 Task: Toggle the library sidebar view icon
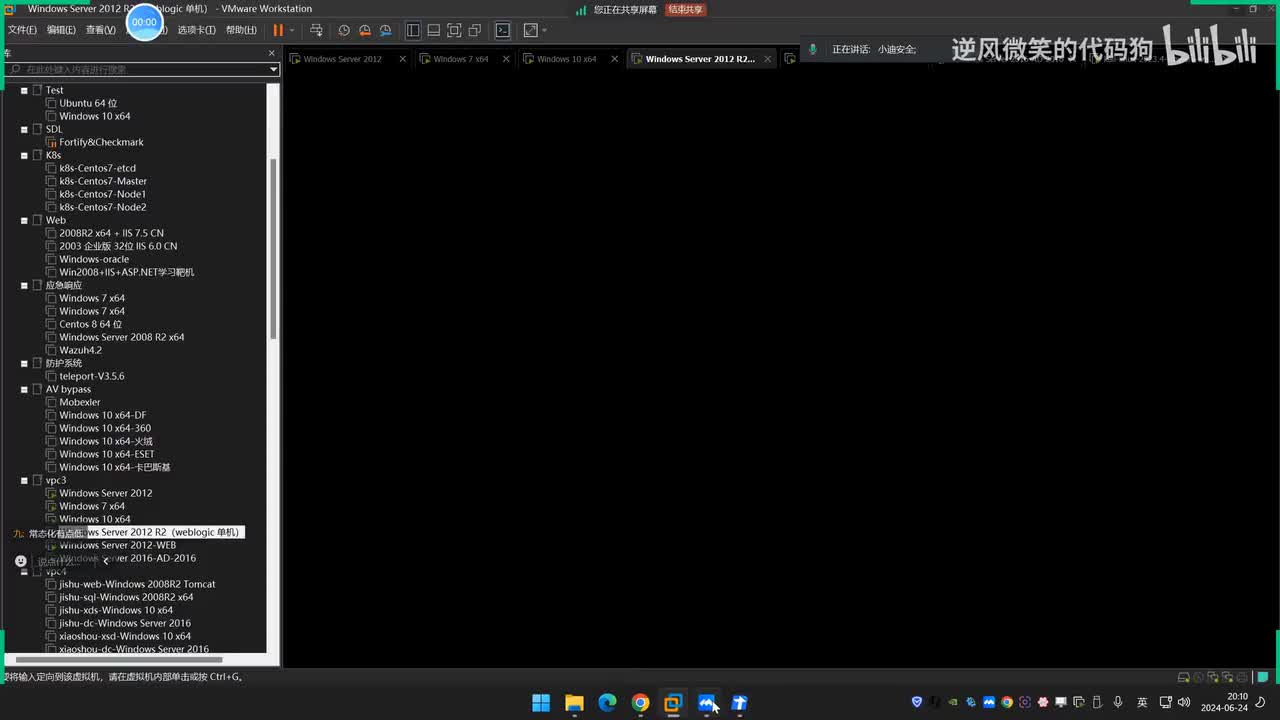(x=413, y=30)
